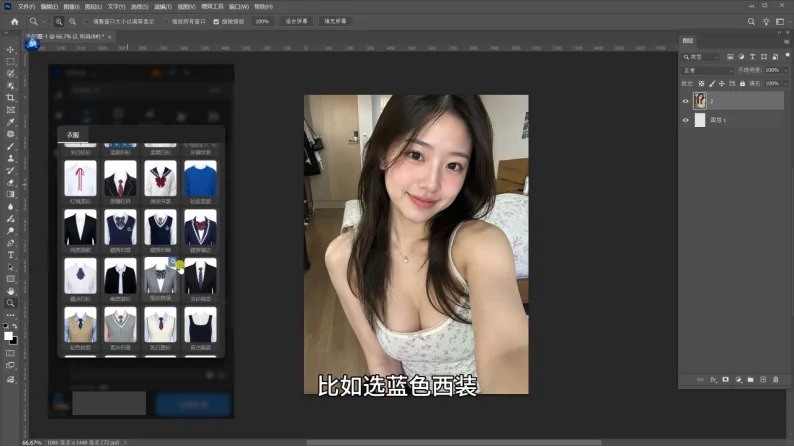
Task: Toggle zoom all windows checkbox
Action: [x=166, y=22]
